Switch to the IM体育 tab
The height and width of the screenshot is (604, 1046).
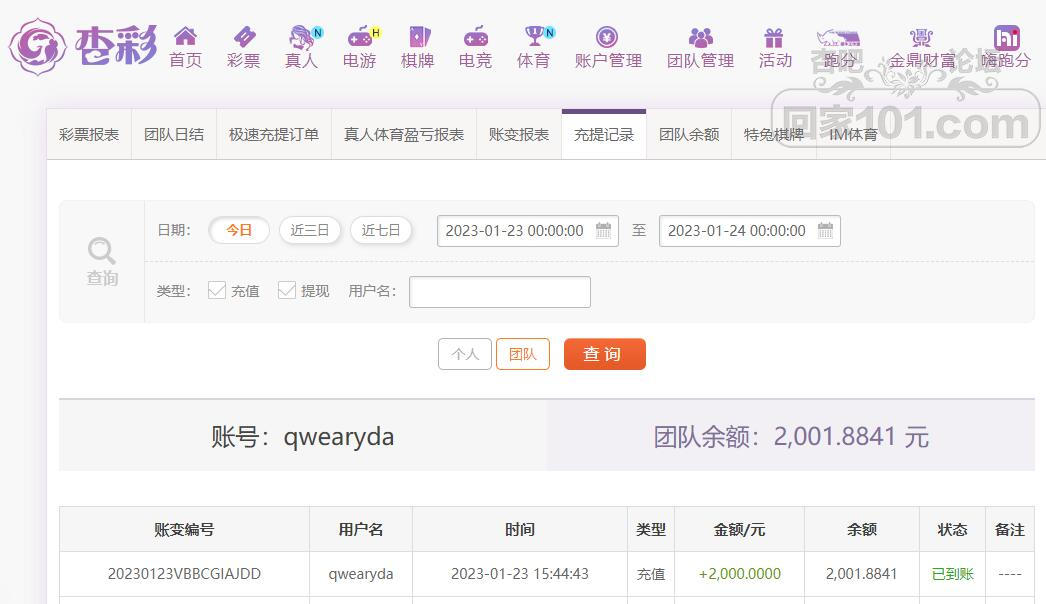[x=853, y=135]
